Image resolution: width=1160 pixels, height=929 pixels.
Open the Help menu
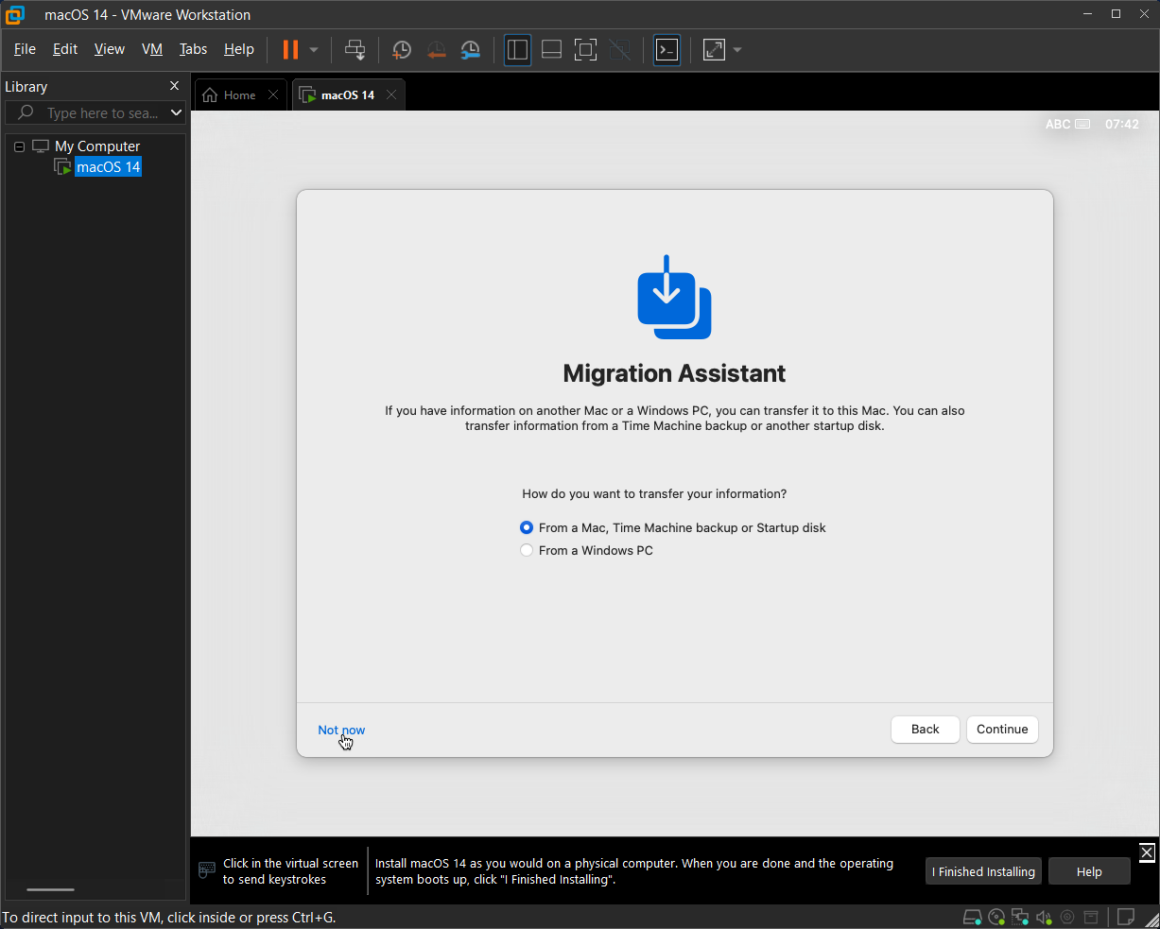click(x=239, y=49)
